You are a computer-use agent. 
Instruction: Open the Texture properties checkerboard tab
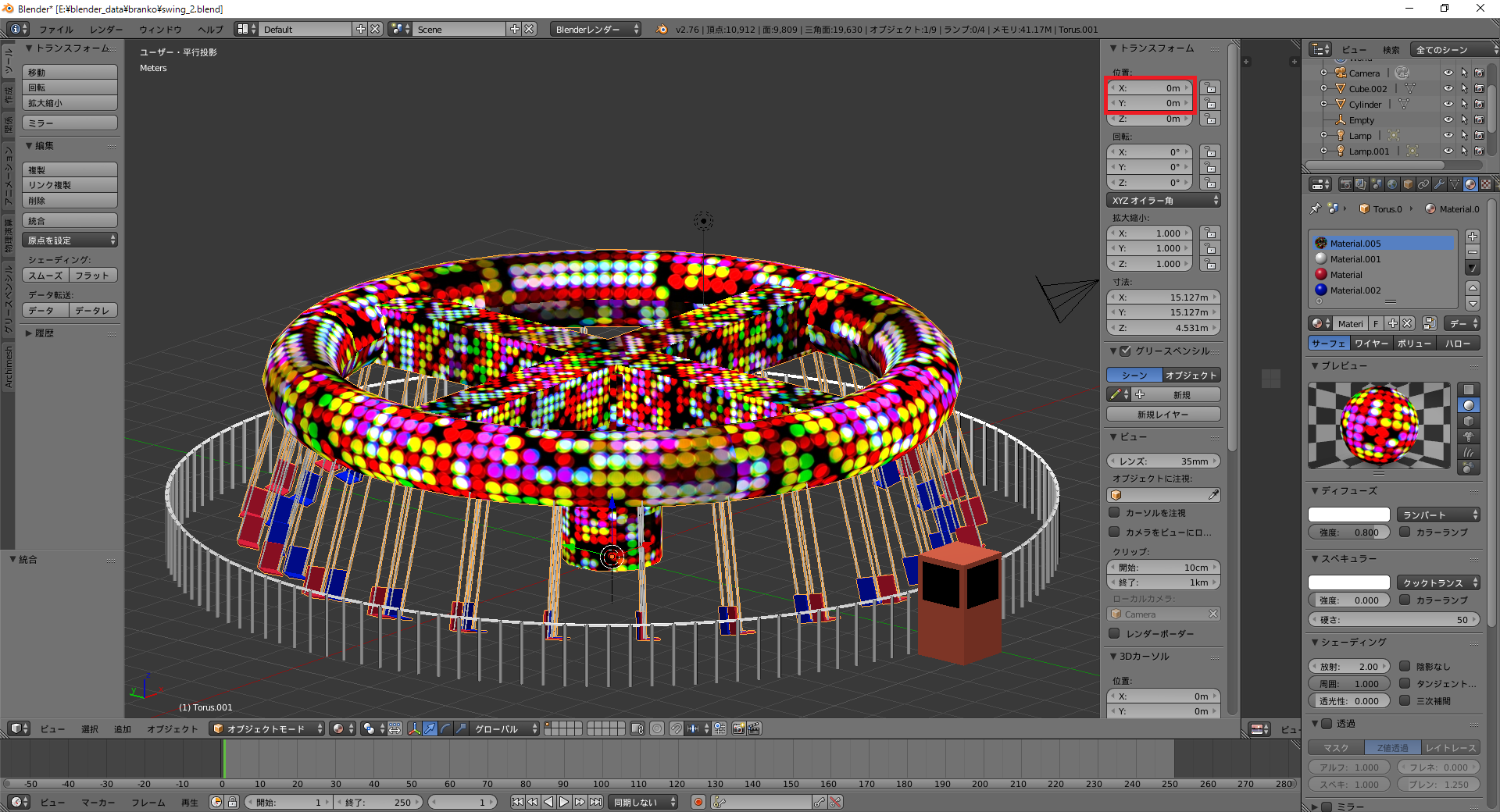coord(1486,184)
